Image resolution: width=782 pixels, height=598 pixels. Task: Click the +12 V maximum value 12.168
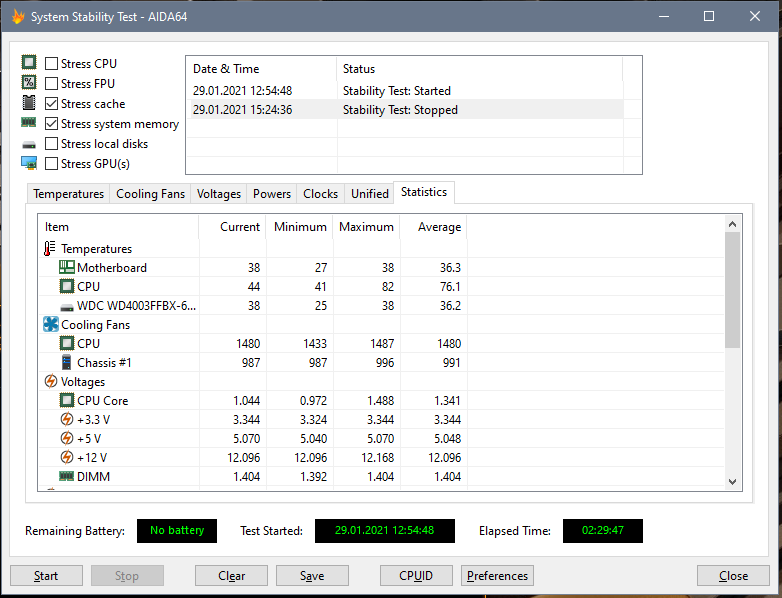[x=378, y=457]
